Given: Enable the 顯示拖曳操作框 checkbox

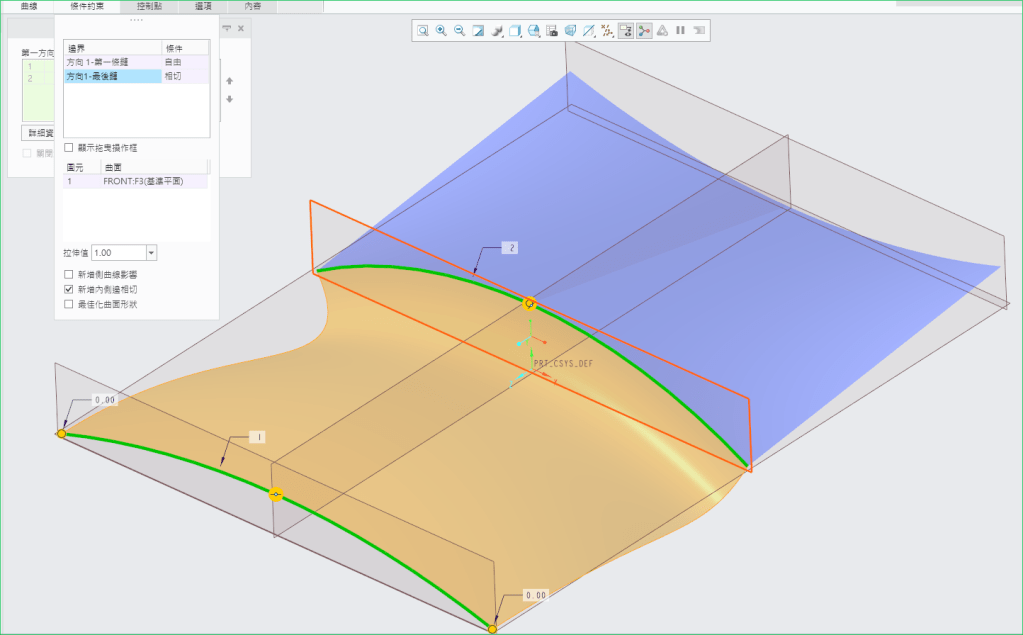Looking at the screenshot, I should (69, 148).
